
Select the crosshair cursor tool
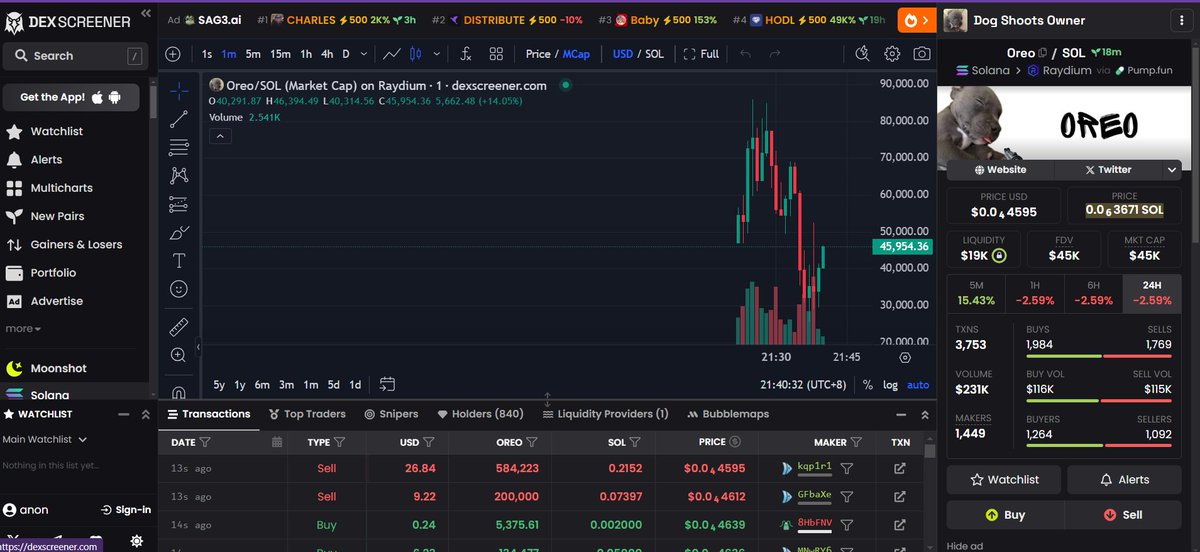pyautogui.click(x=179, y=91)
